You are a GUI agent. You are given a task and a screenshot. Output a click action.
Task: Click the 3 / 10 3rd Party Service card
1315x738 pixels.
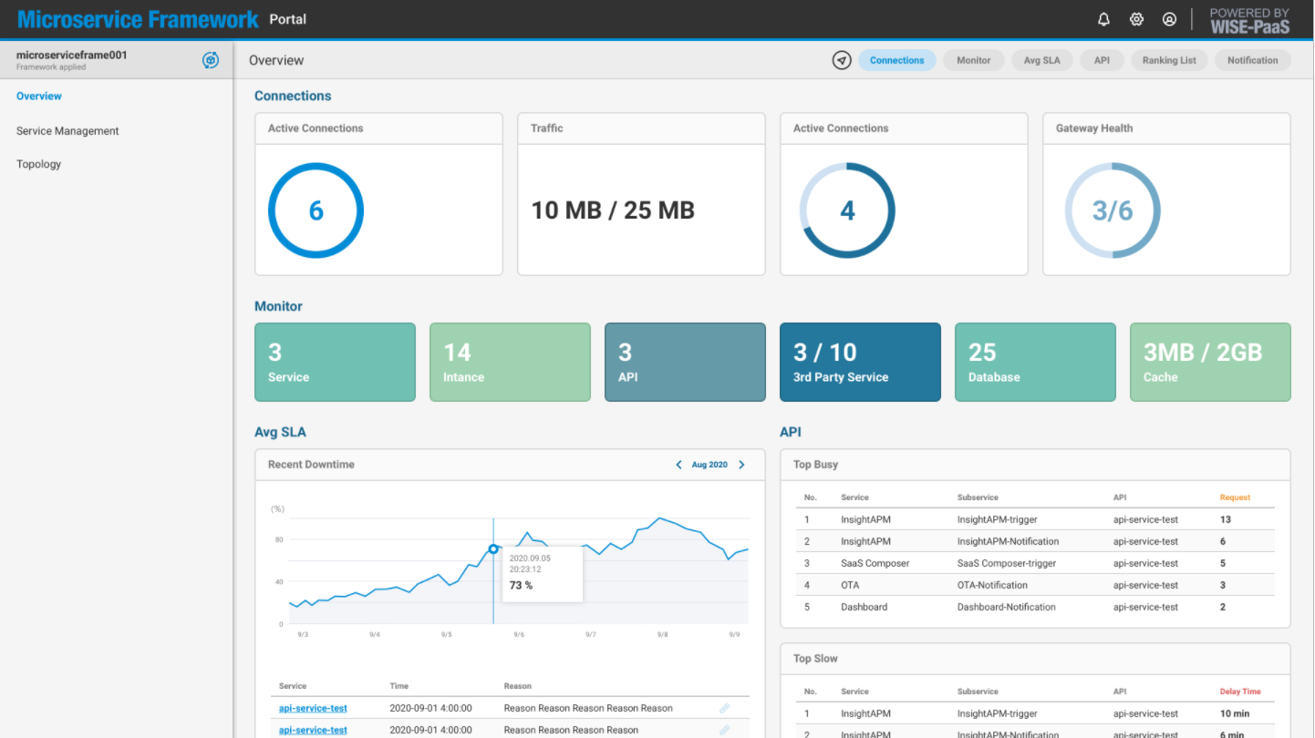coord(860,362)
